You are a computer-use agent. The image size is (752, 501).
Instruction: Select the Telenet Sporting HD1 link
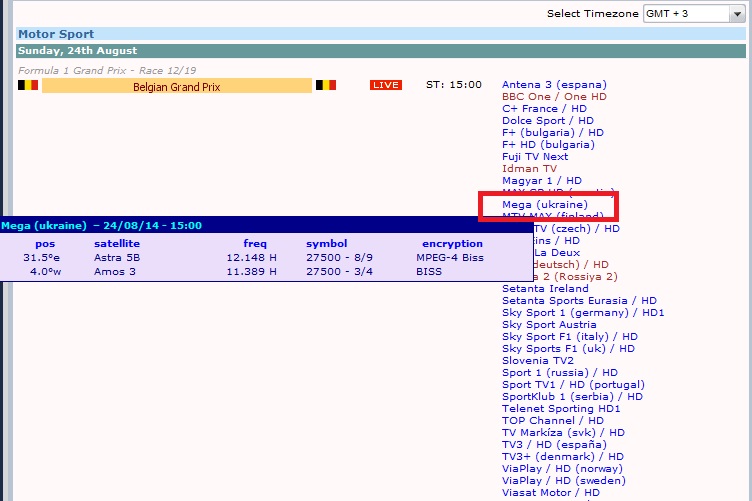[560, 409]
